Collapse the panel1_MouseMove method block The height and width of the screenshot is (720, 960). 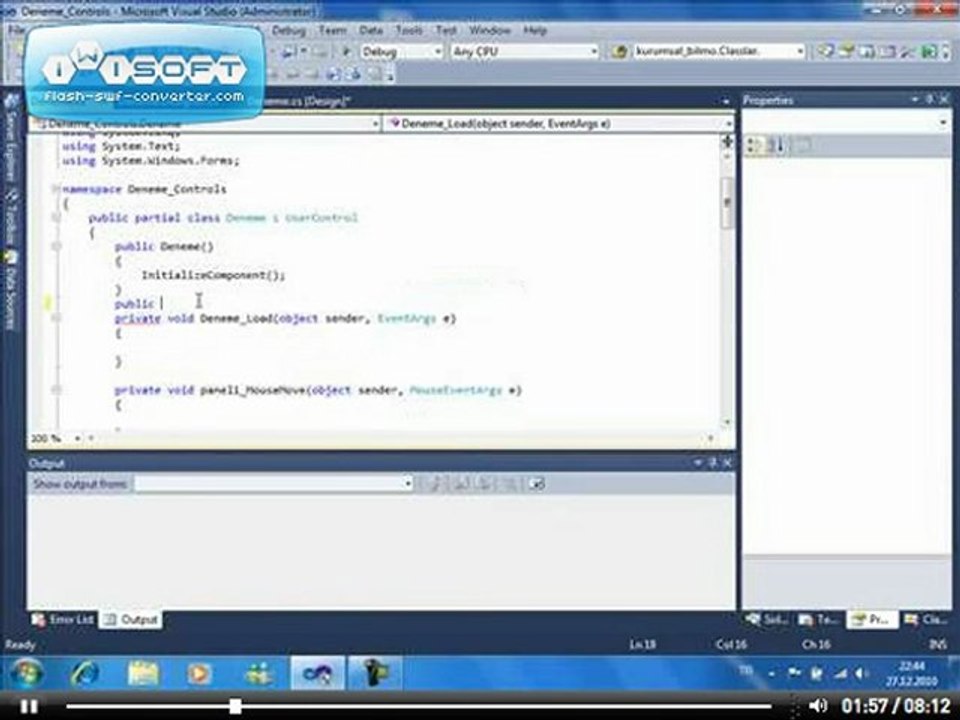click(x=56, y=390)
